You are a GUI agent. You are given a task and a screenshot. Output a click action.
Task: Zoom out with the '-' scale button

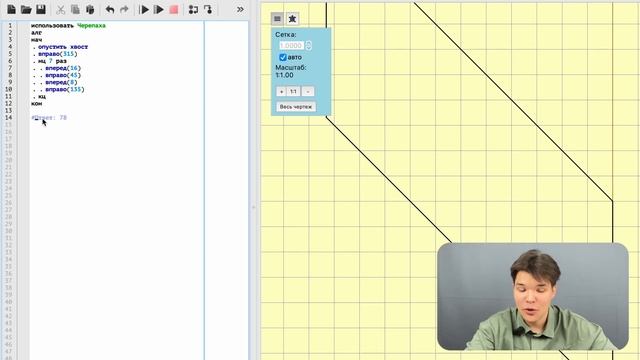tap(308, 91)
